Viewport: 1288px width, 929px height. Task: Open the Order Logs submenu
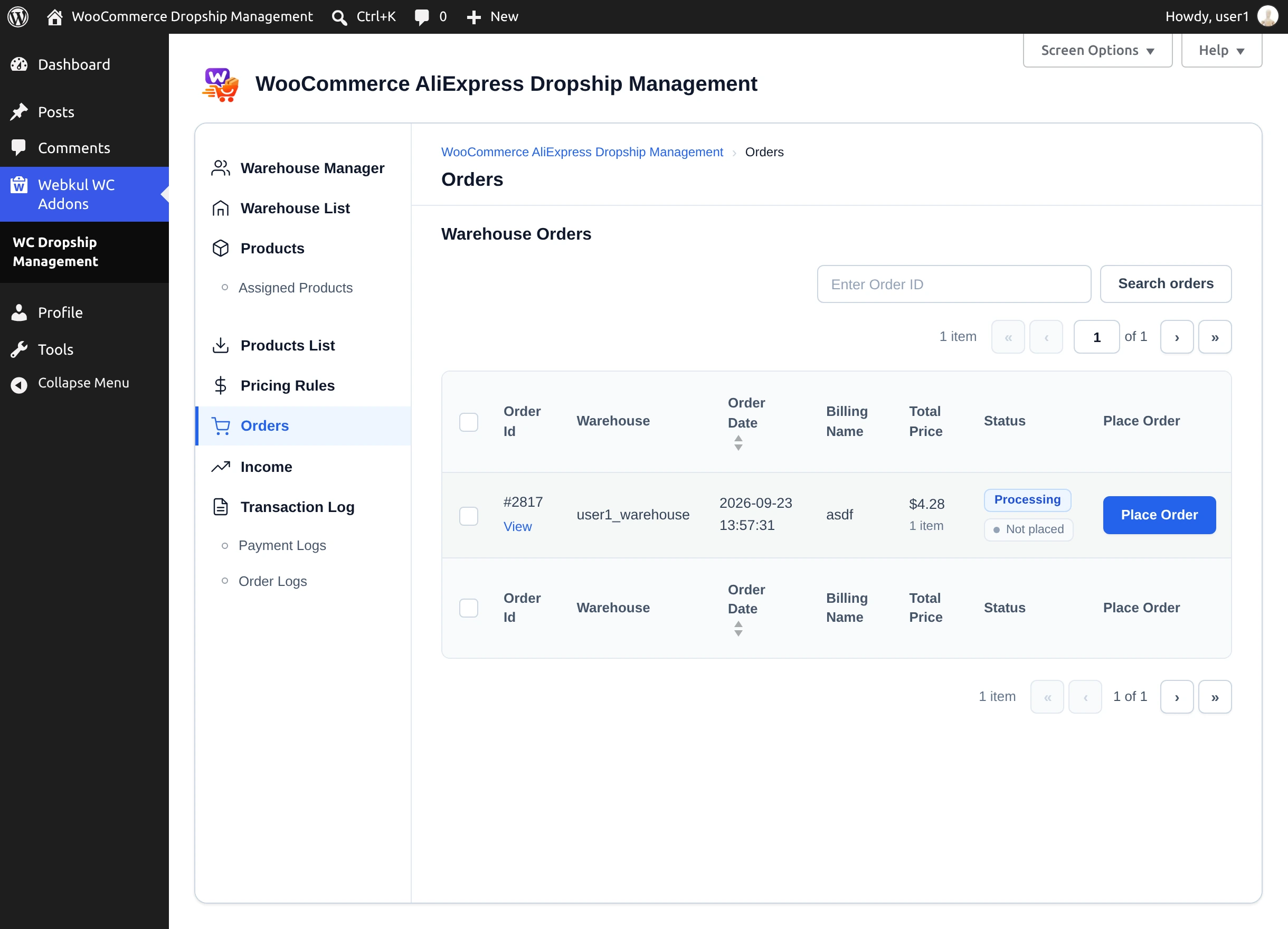[x=272, y=581]
